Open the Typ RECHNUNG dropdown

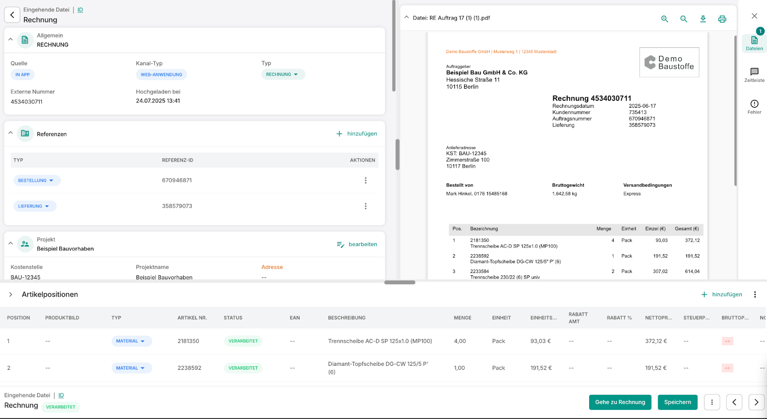(283, 75)
